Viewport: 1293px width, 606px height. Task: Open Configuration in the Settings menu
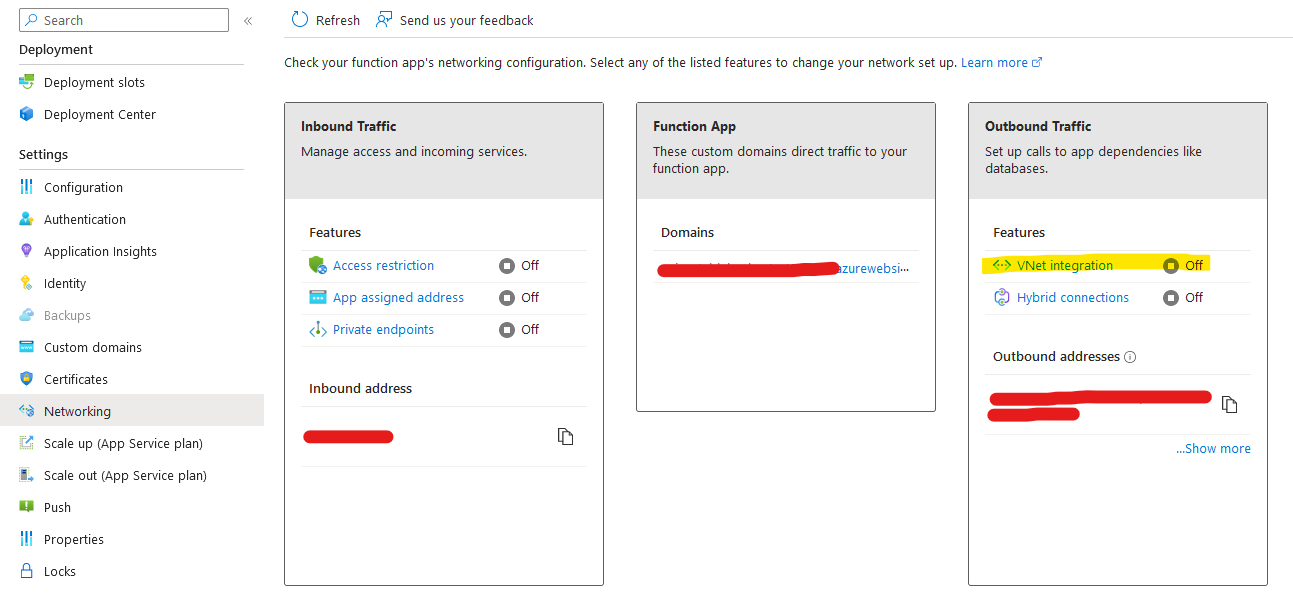(x=83, y=187)
